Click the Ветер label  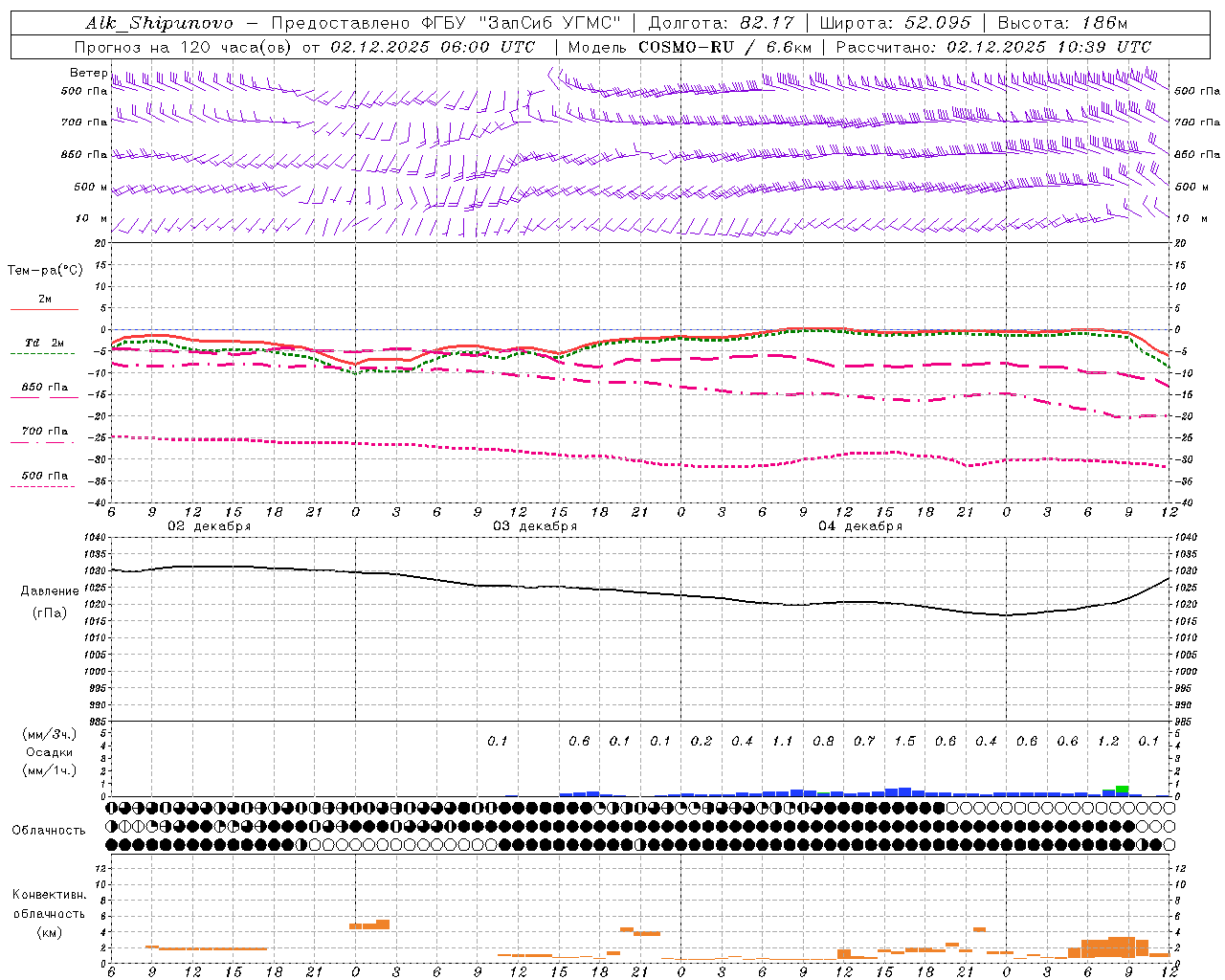point(88,73)
